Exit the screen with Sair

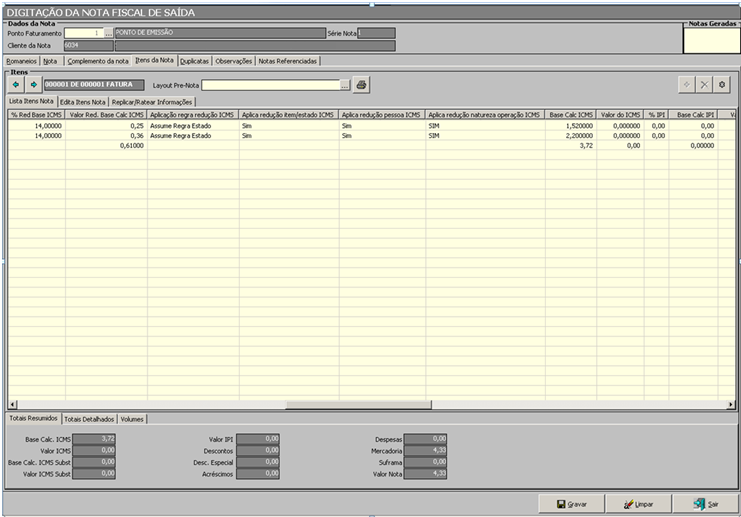click(706, 504)
